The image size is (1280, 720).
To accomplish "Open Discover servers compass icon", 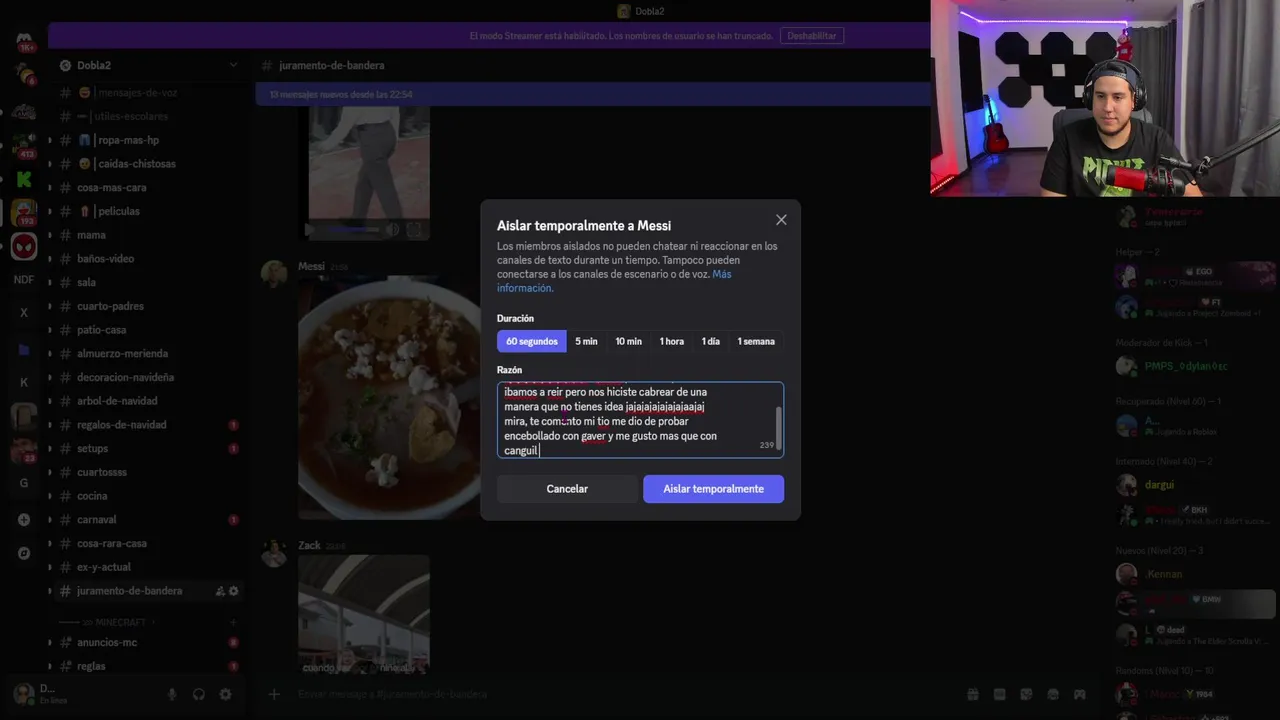I will pos(24,553).
